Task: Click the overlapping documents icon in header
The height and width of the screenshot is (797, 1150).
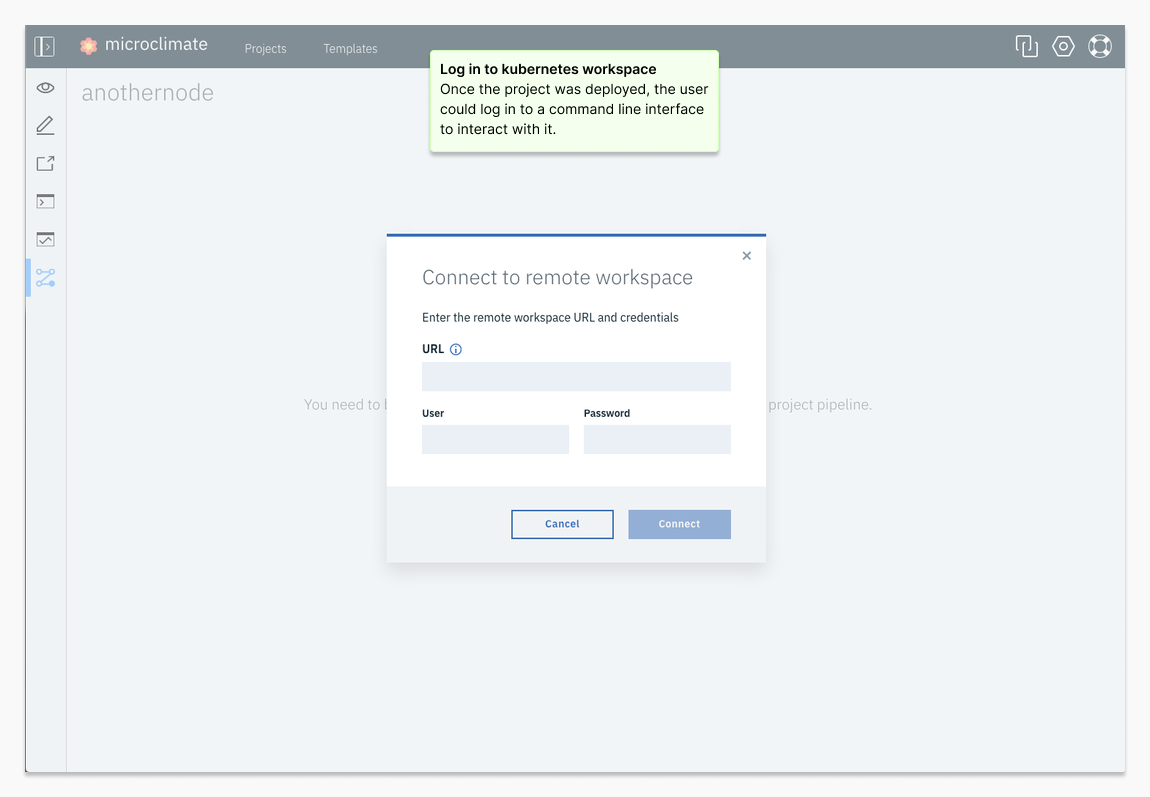Action: coord(1026,46)
